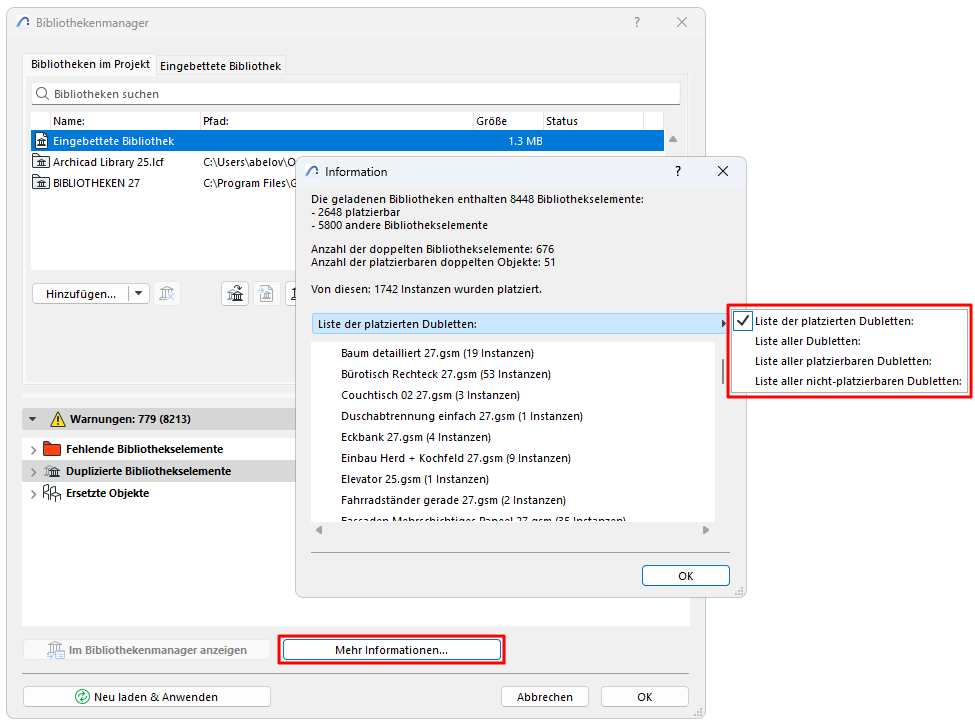The width and height of the screenshot is (975, 724).
Task: Open the Hinzufügen dropdown arrow
Action: (x=139, y=294)
